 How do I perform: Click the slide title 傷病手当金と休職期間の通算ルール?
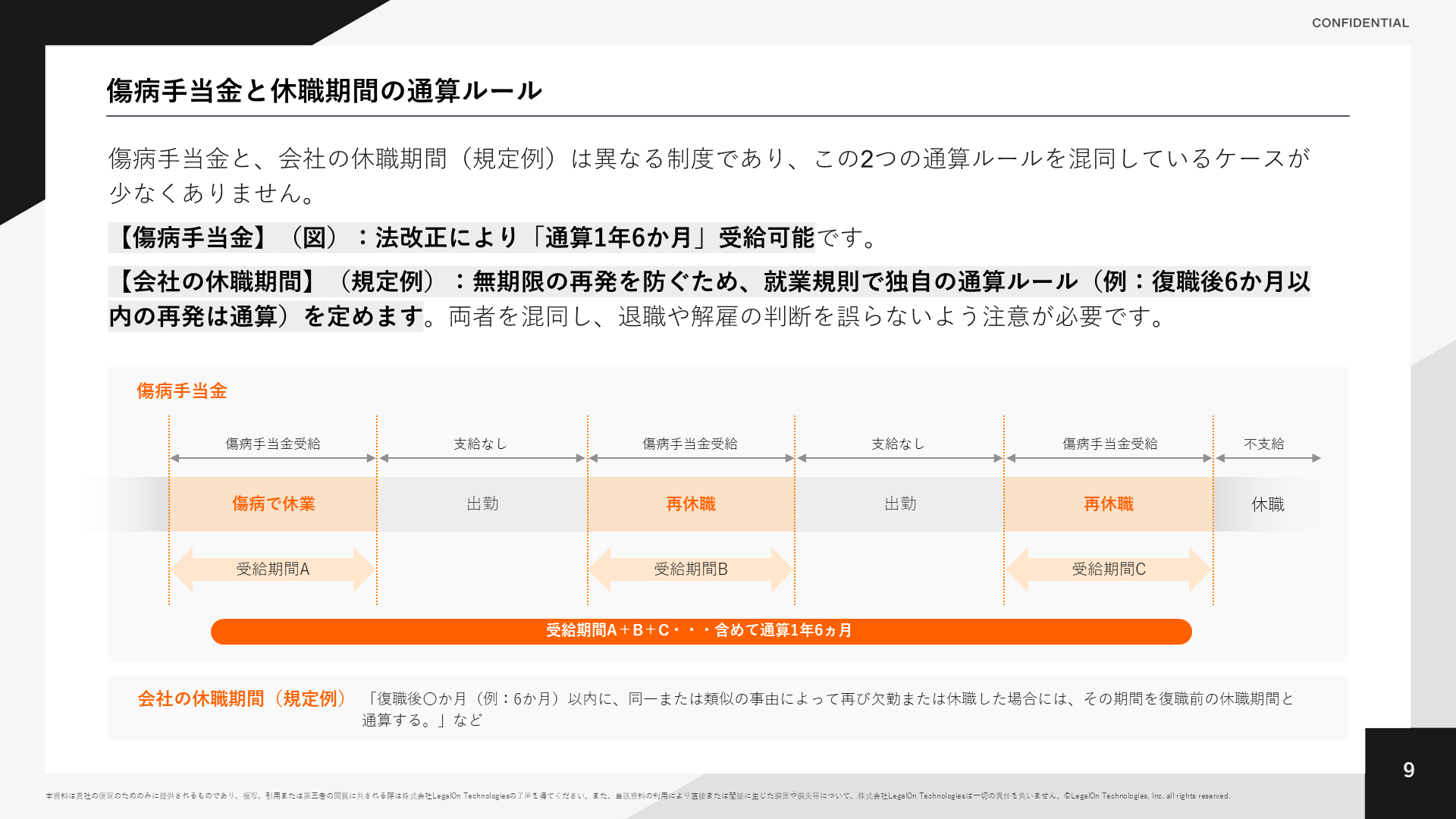click(324, 91)
